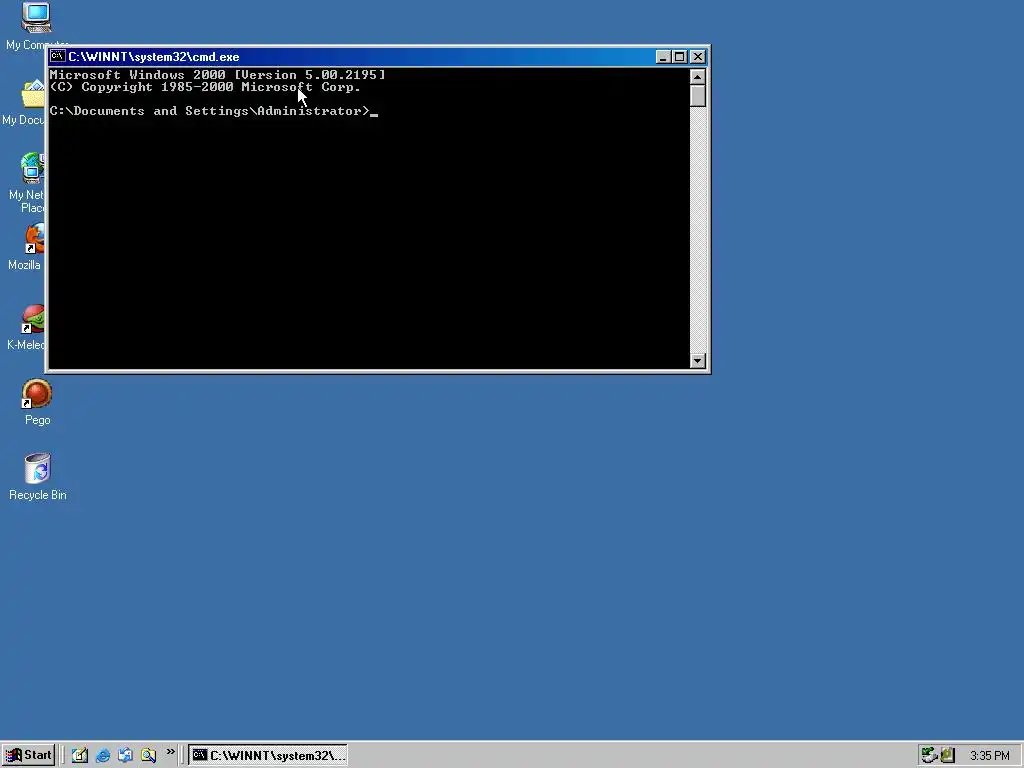
Task: Open the Start menu
Action: [28, 755]
